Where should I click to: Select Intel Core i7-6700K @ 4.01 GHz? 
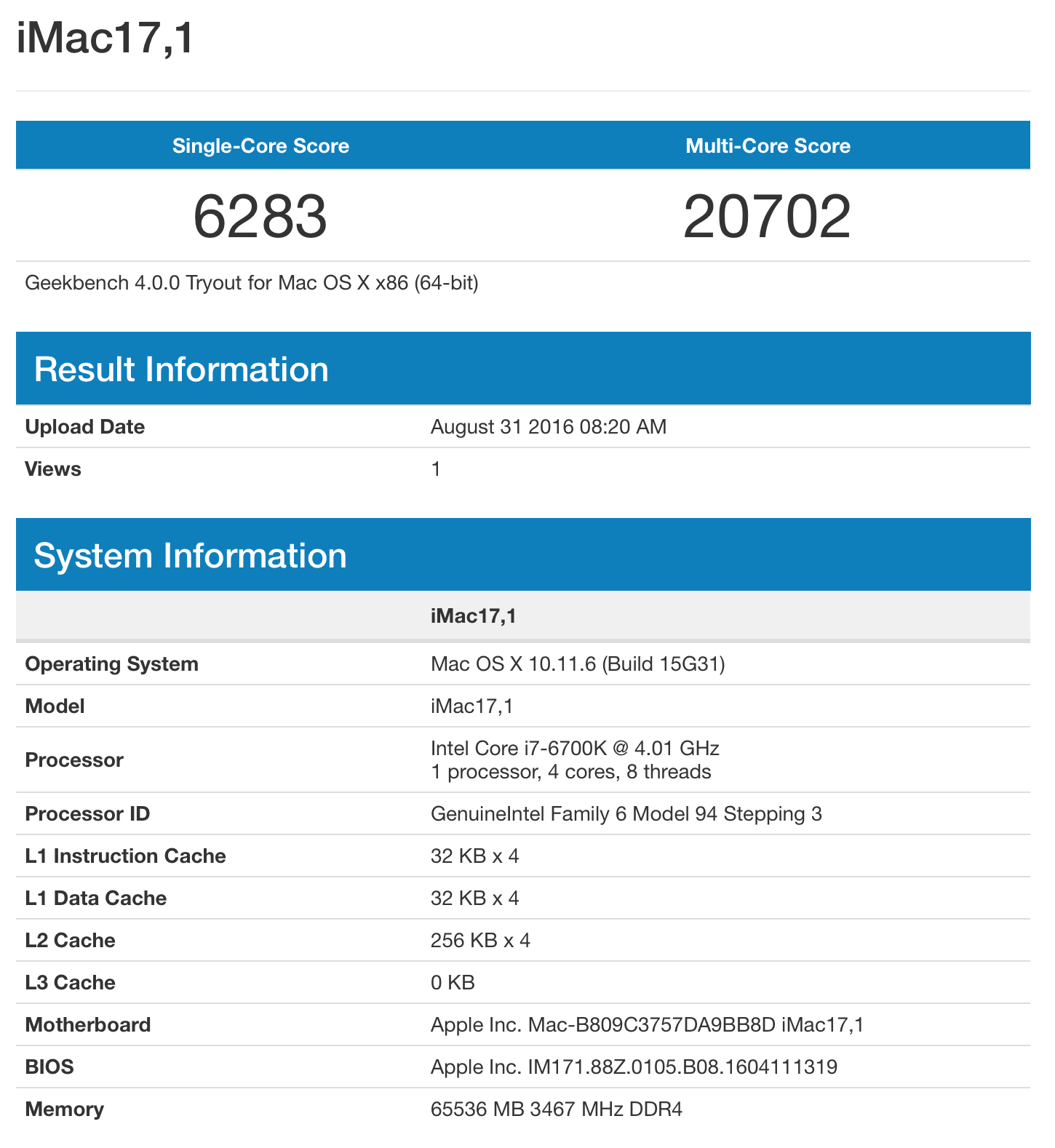(575, 748)
